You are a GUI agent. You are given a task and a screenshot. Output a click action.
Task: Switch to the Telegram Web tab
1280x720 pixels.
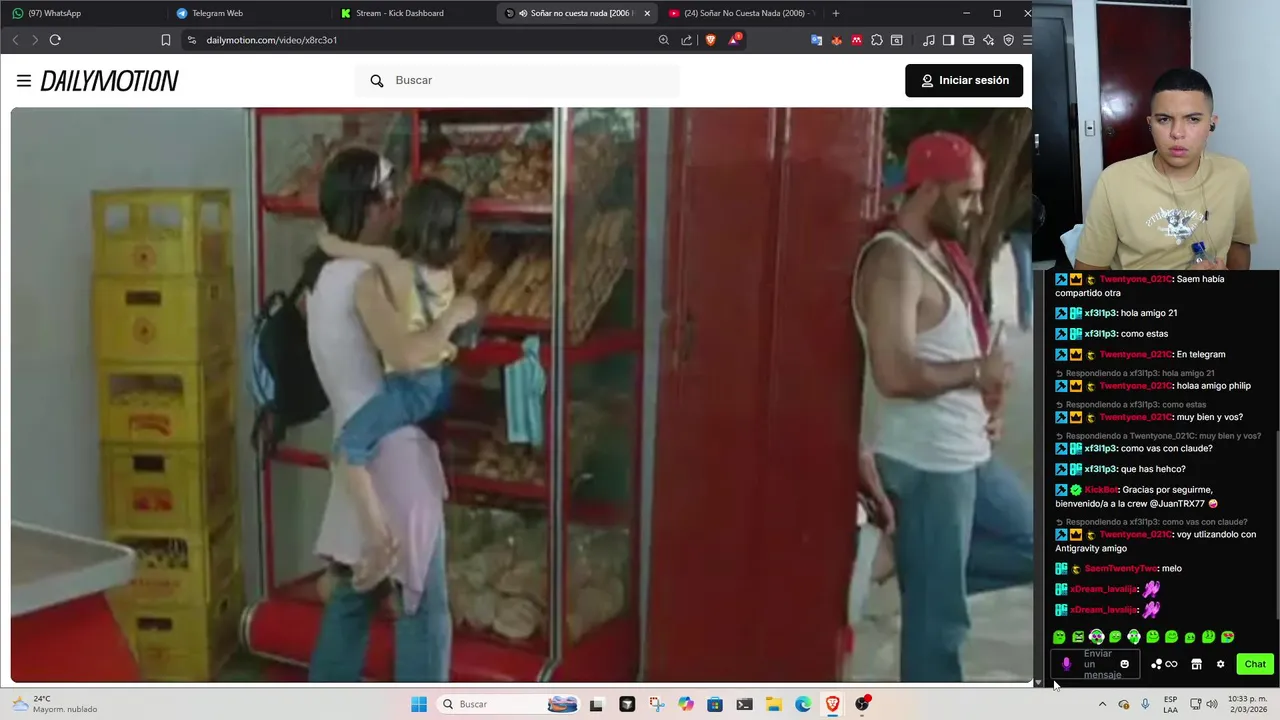pos(246,13)
